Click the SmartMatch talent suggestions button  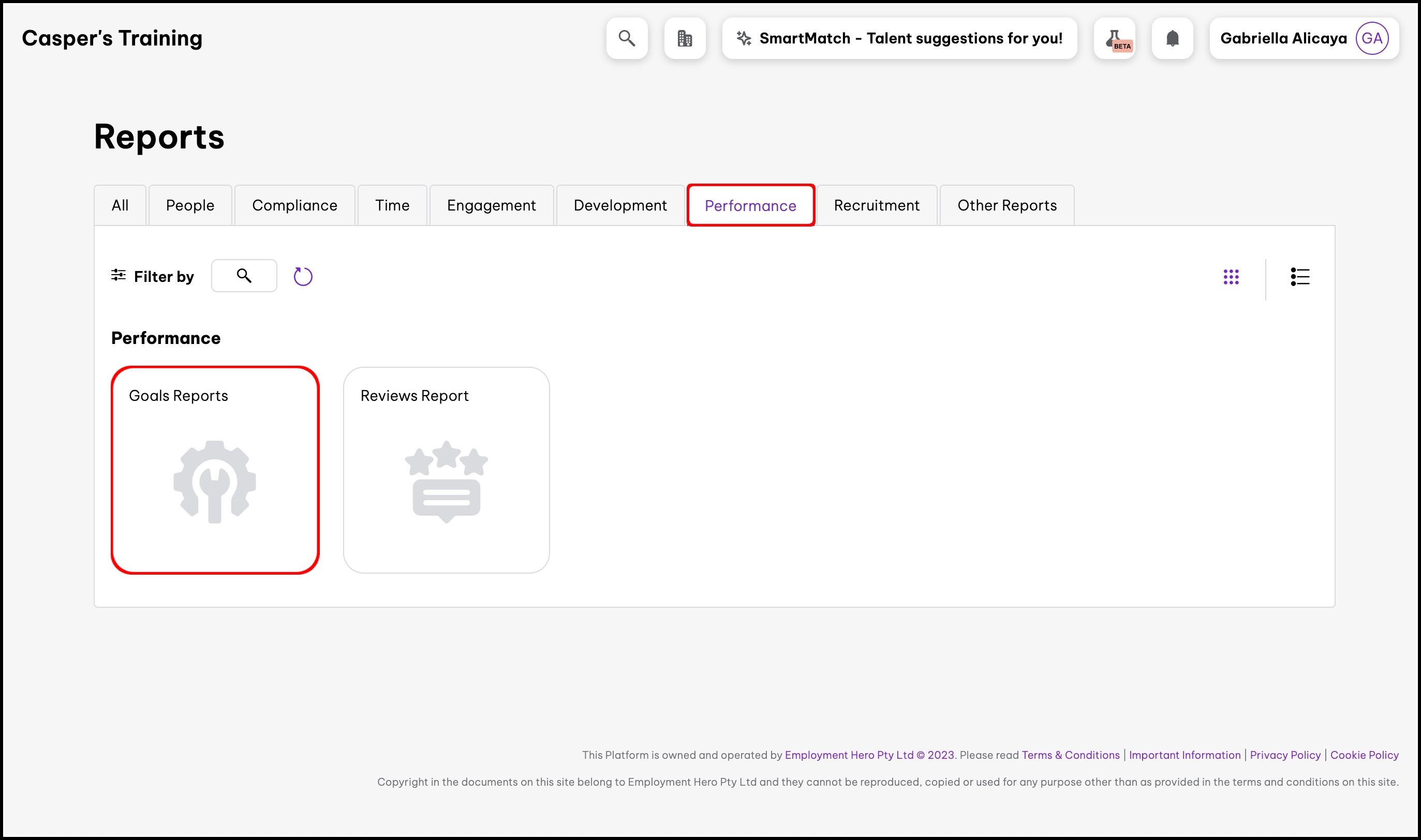point(899,38)
